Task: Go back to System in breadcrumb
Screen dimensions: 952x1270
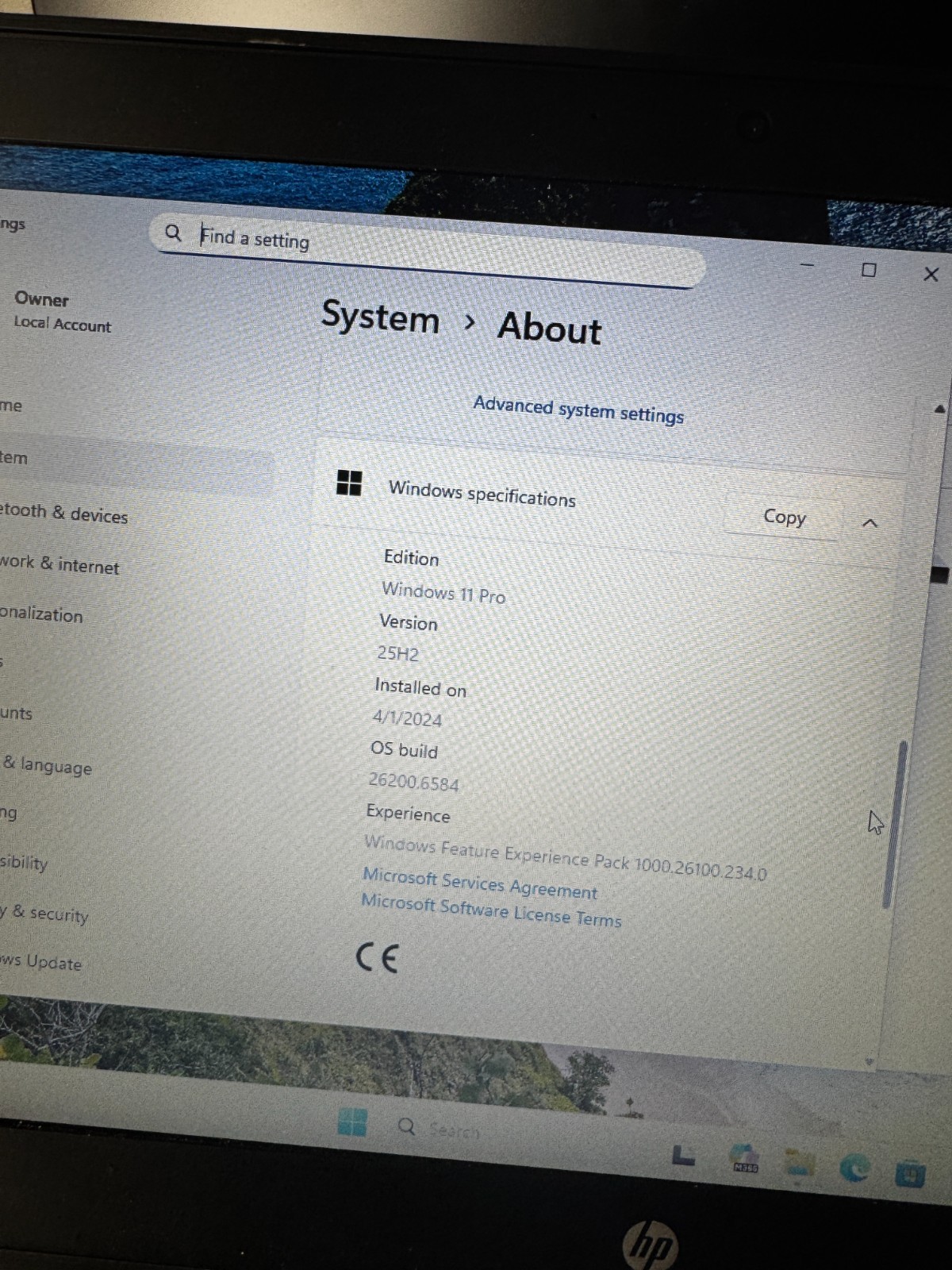Action: click(380, 317)
